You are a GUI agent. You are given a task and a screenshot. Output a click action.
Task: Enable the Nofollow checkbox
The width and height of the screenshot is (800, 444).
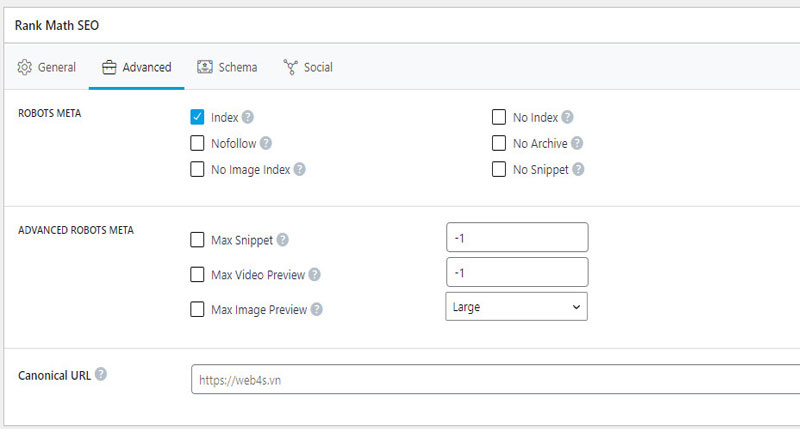(197, 144)
